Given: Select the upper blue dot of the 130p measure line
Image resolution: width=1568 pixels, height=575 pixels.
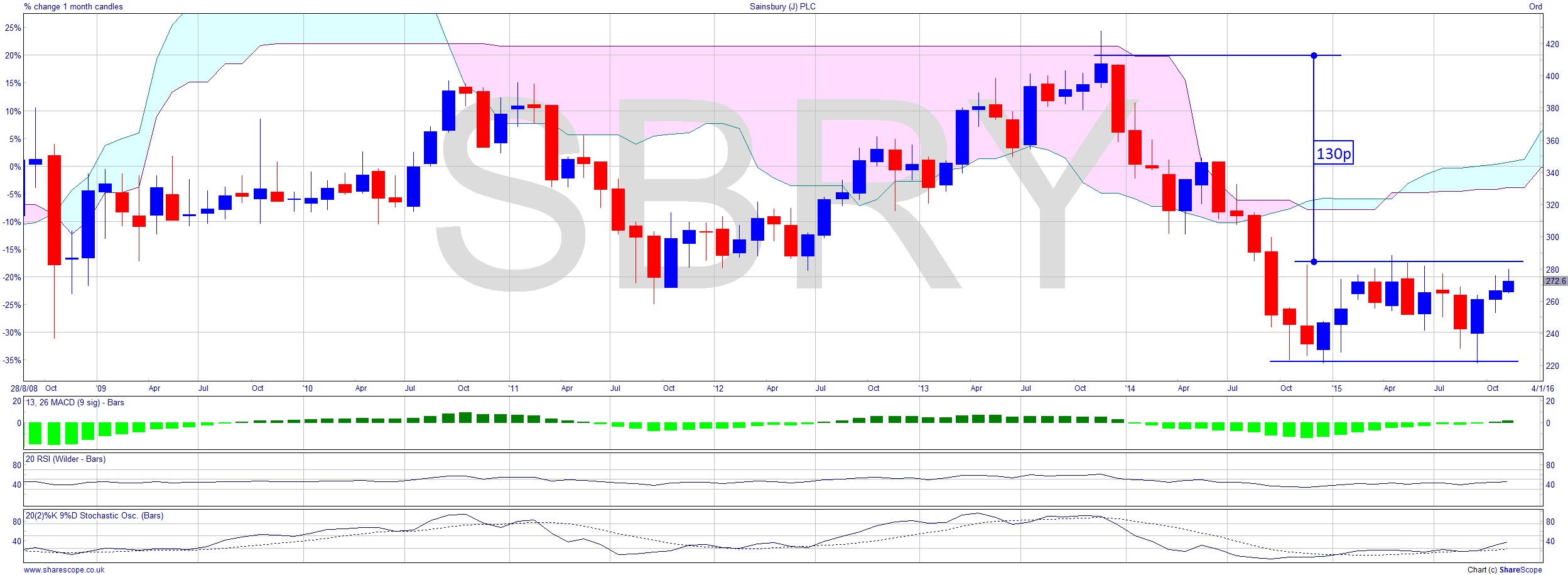Looking at the screenshot, I should tap(1314, 55).
